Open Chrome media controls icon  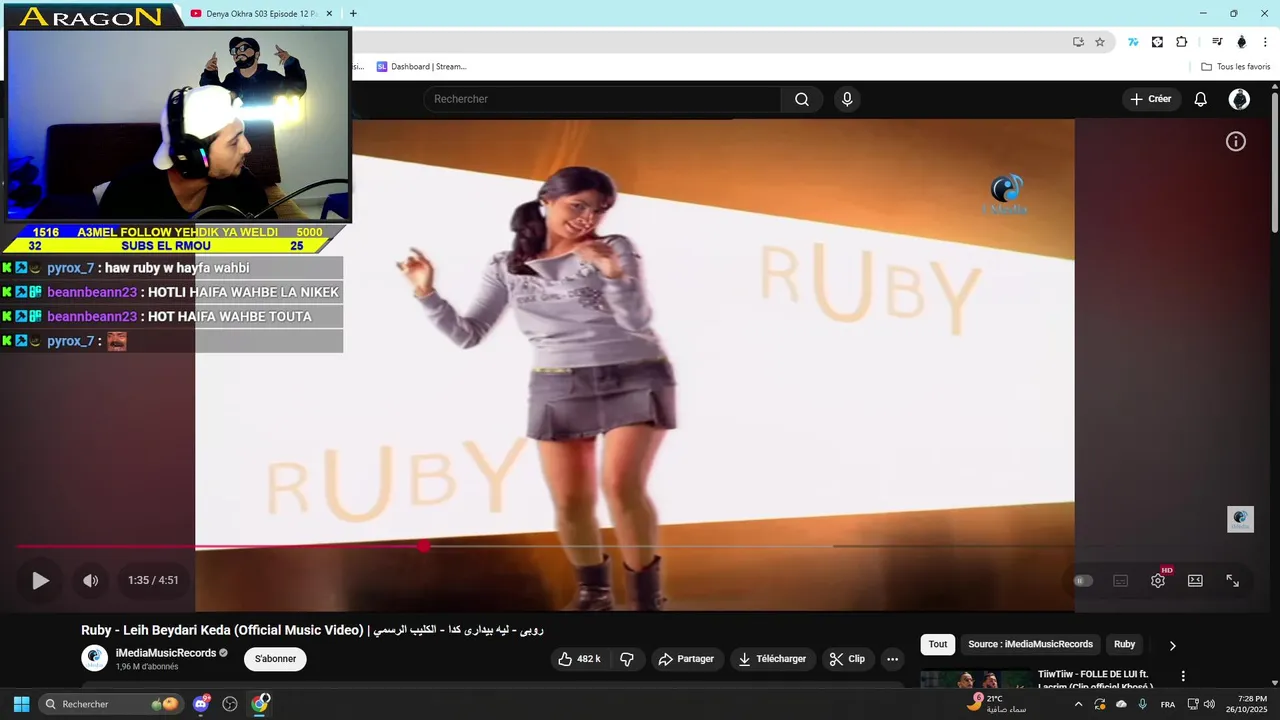pyautogui.click(x=1217, y=42)
